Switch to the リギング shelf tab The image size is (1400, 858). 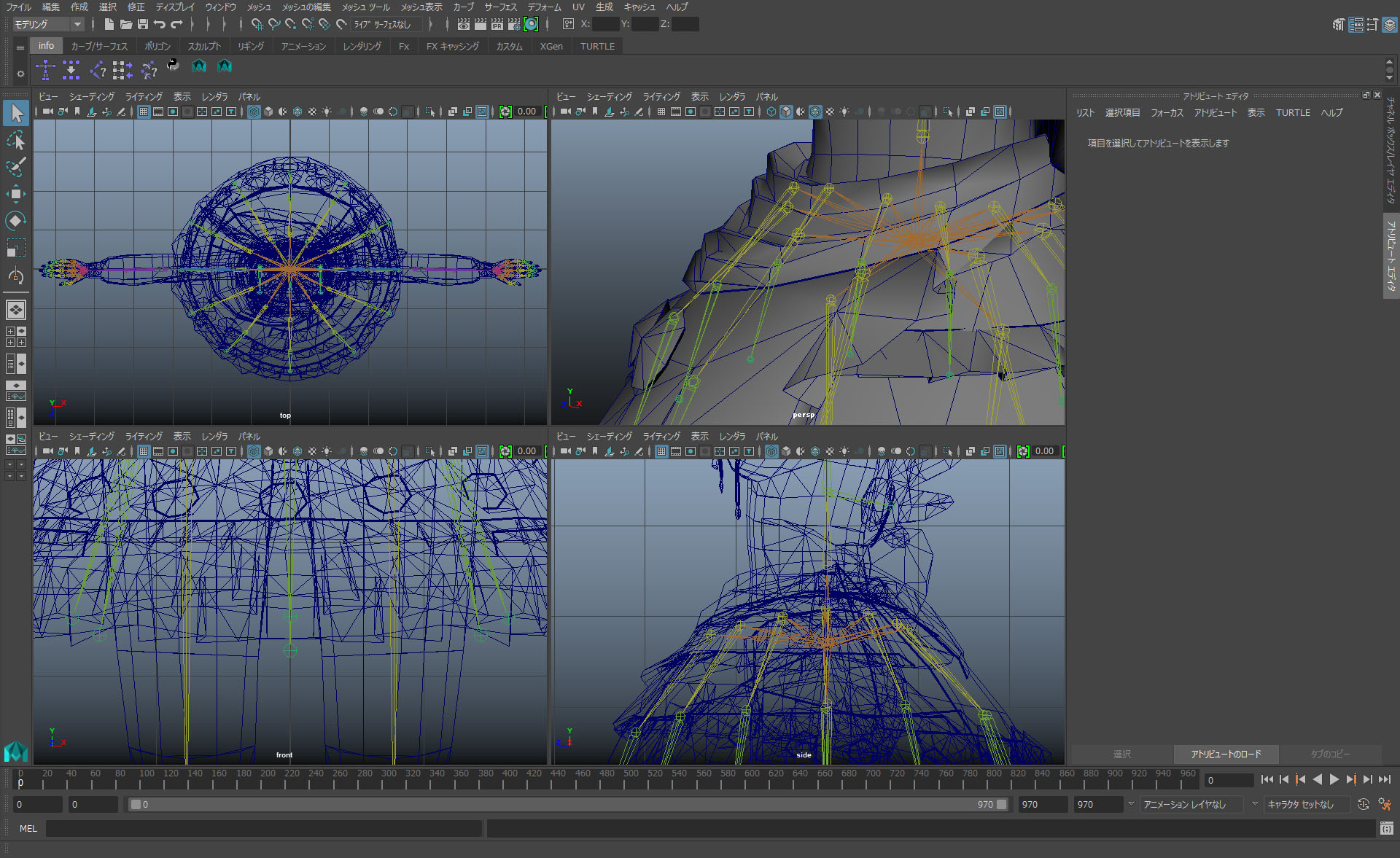coord(251,46)
